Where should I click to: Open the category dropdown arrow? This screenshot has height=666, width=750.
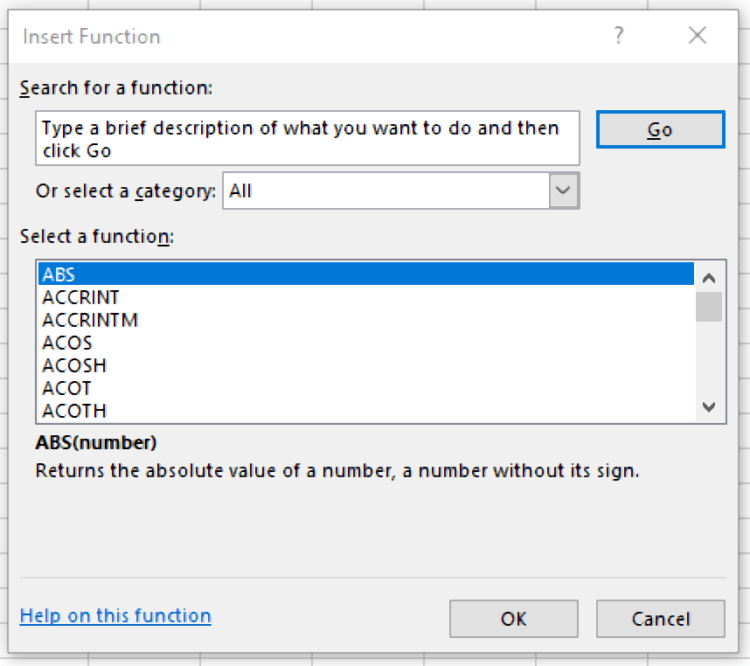pos(565,190)
